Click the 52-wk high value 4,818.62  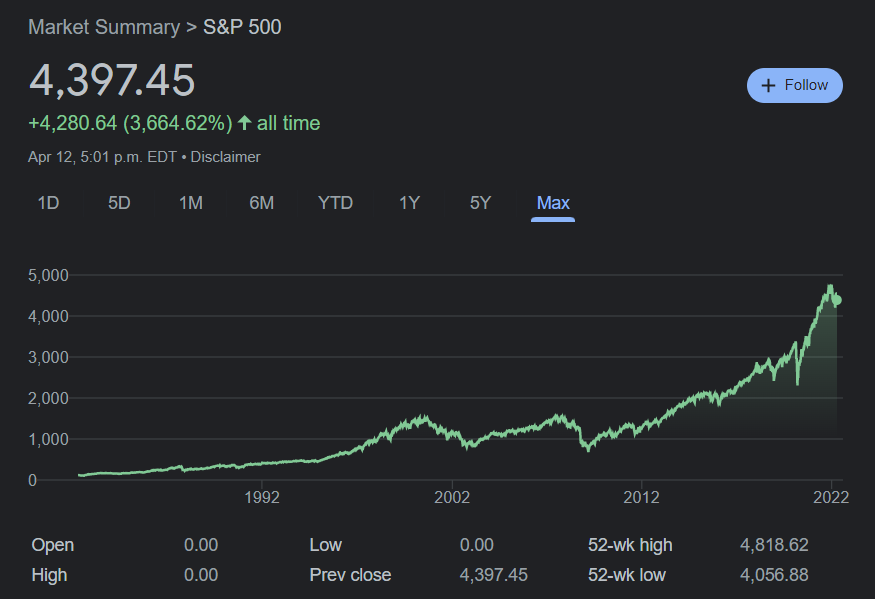(774, 545)
